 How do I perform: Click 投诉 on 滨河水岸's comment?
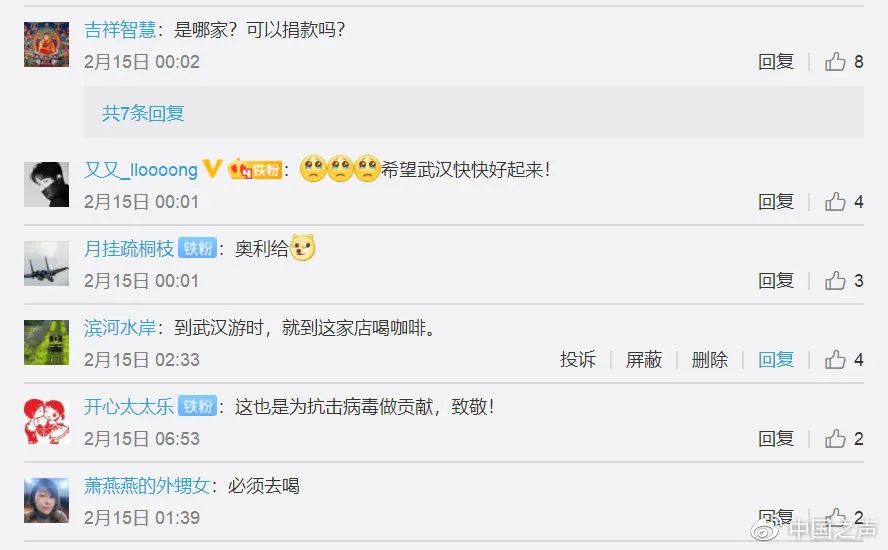(578, 359)
